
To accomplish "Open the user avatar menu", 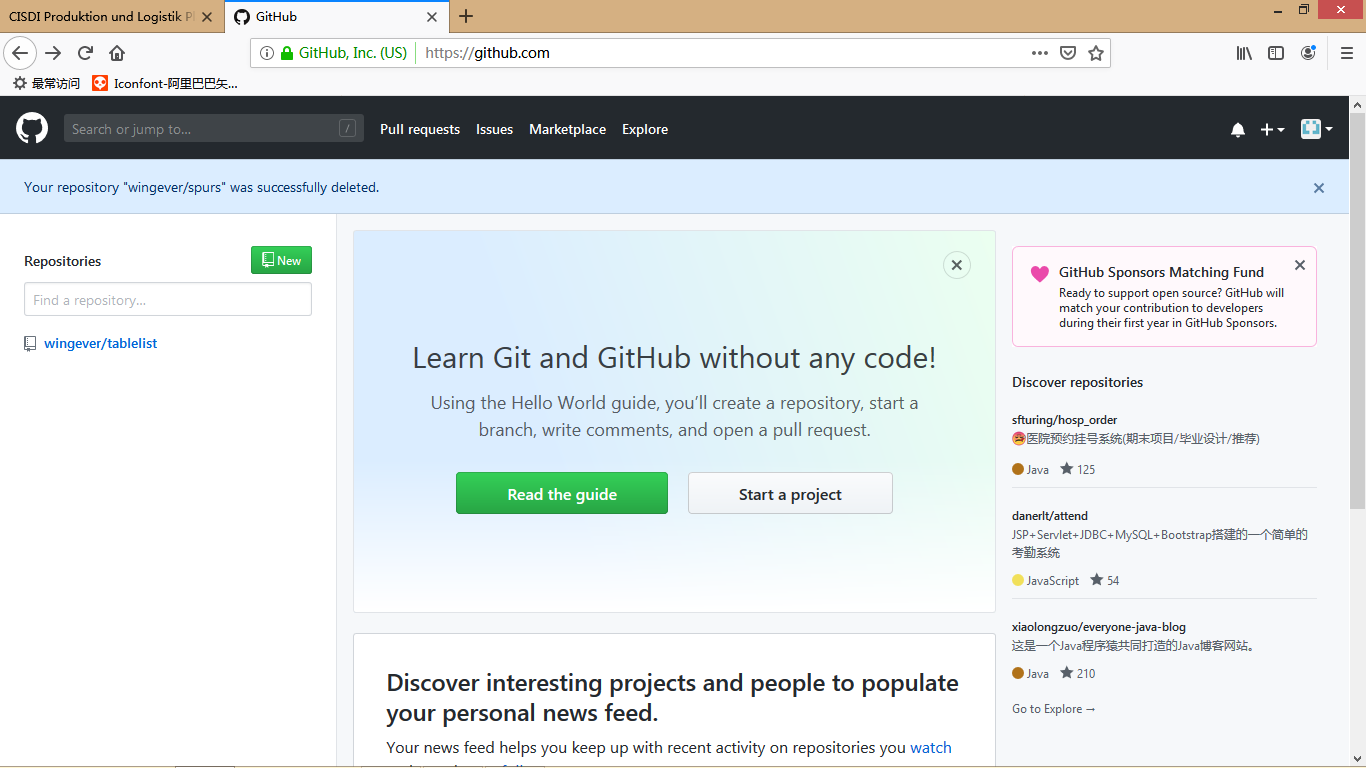I will (1316, 128).
